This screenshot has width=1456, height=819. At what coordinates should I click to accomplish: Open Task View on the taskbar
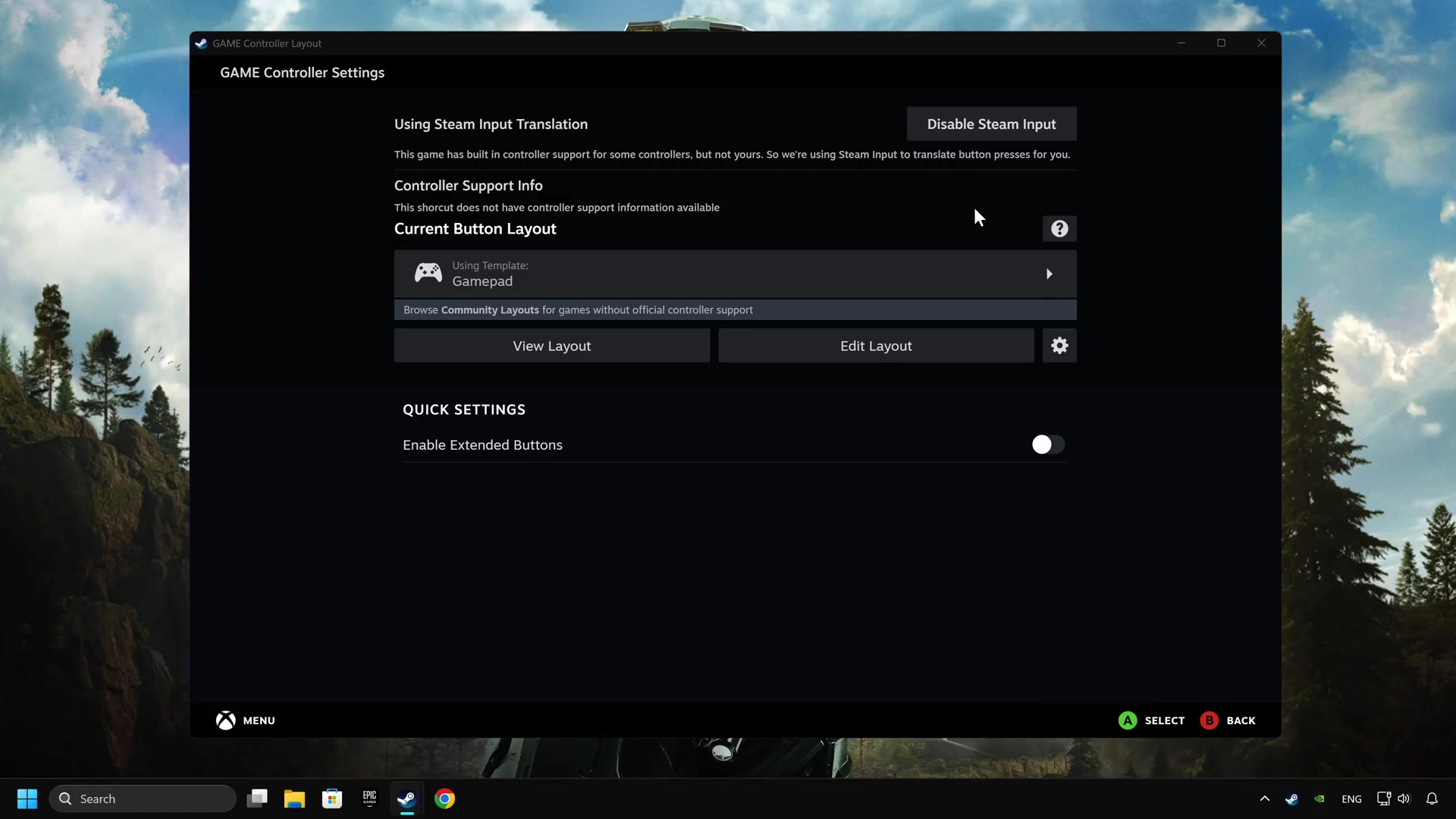point(257,799)
